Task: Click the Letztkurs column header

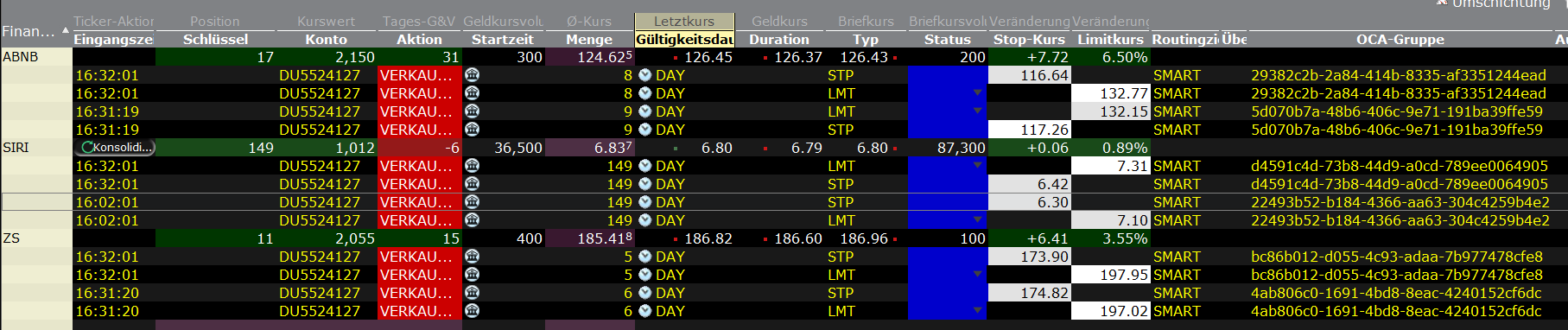Action: (684, 22)
